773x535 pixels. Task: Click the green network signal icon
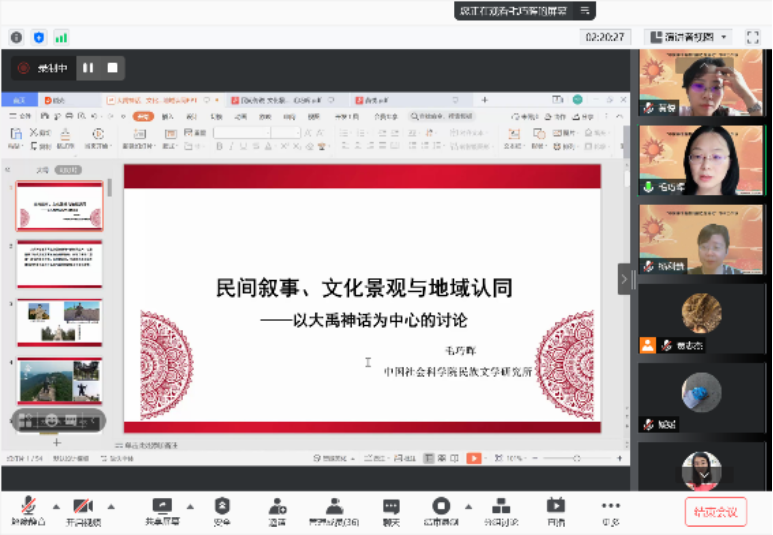point(61,37)
